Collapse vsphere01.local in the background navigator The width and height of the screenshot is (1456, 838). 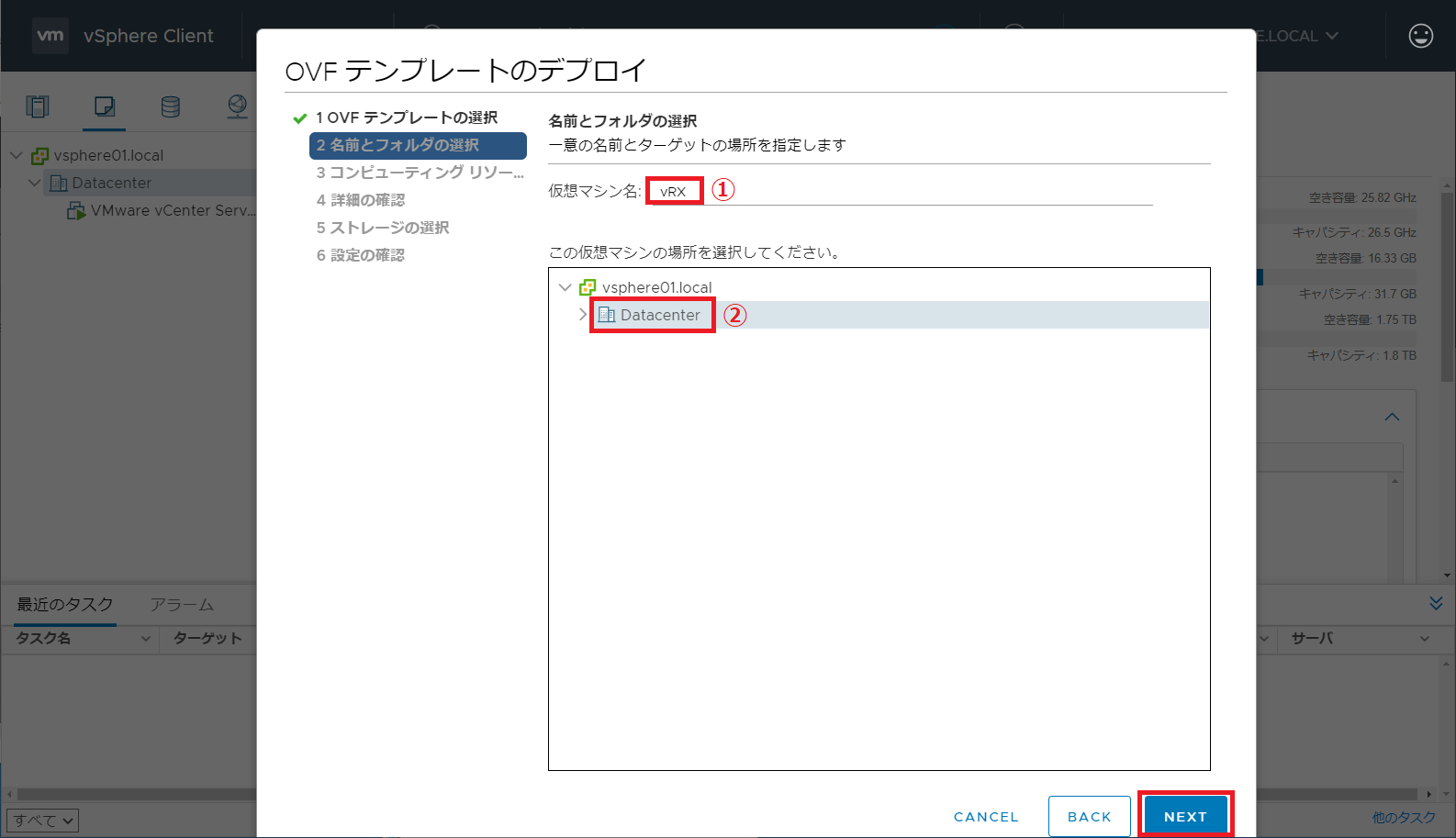[x=16, y=155]
